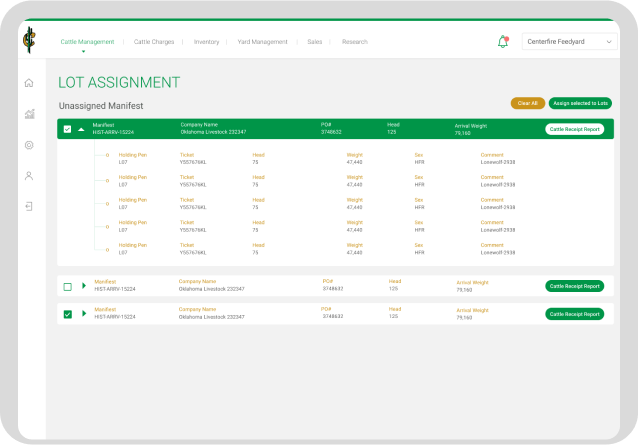The image size is (639, 445).
Task: Open the Home icon in the sidebar
Action: pyautogui.click(x=29, y=83)
